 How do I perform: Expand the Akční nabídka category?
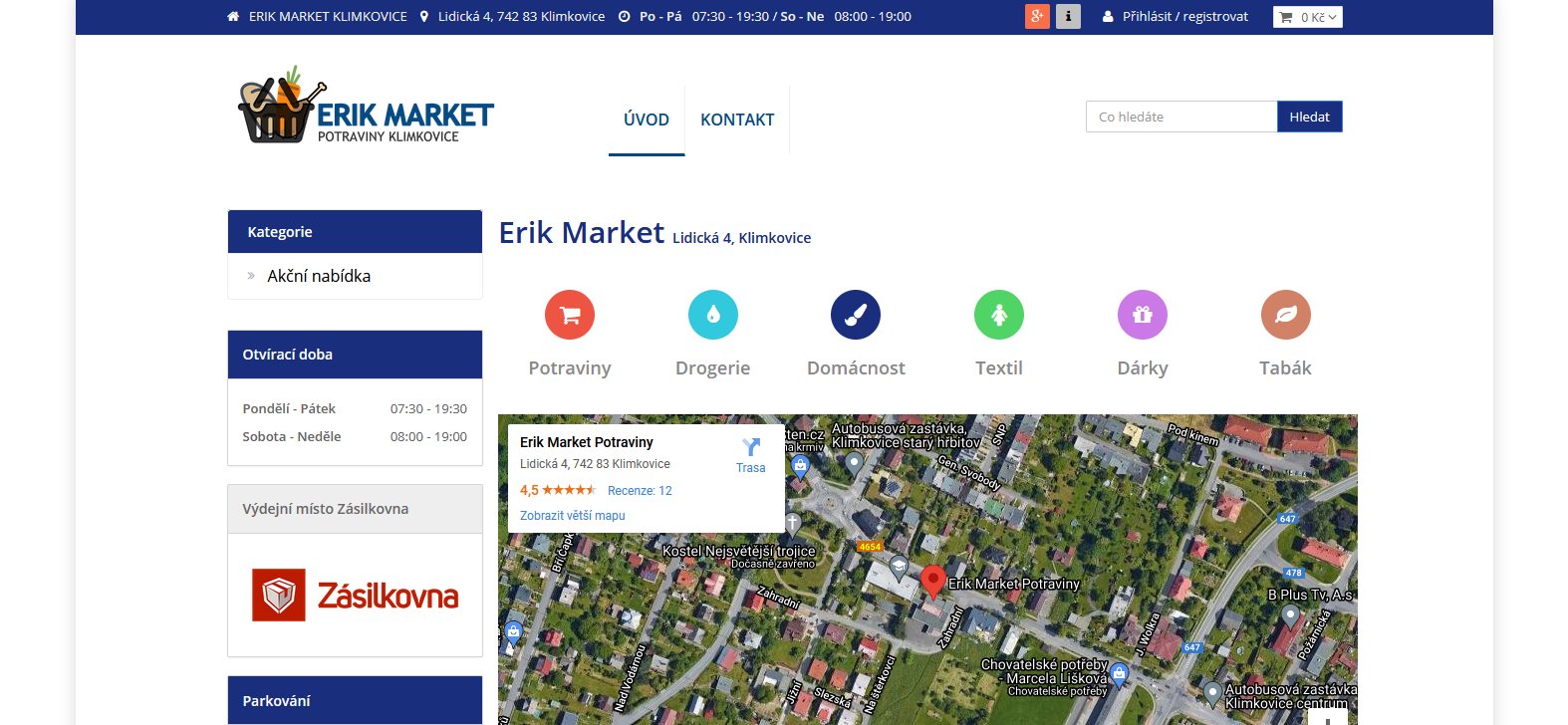point(319,276)
